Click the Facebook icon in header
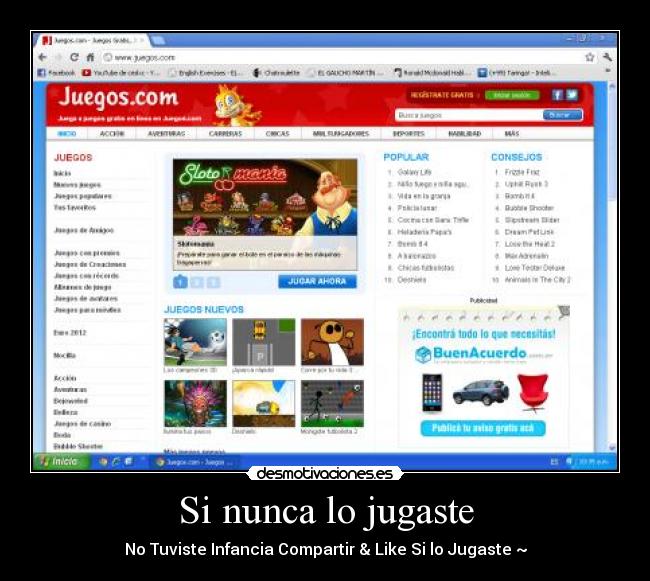Viewport: 650px width, 581px height. [557, 95]
